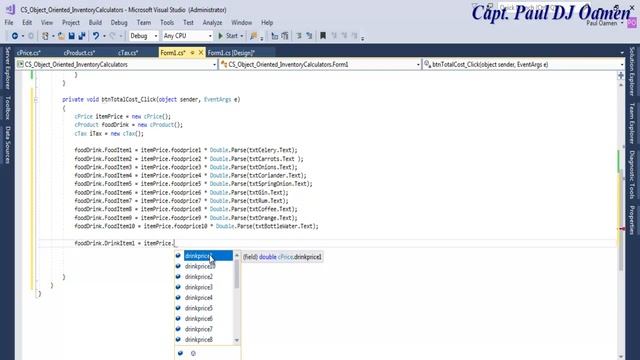Select drinkprice6 in IntelliSense list
Viewport: 640px width, 360px height.
click(204, 319)
